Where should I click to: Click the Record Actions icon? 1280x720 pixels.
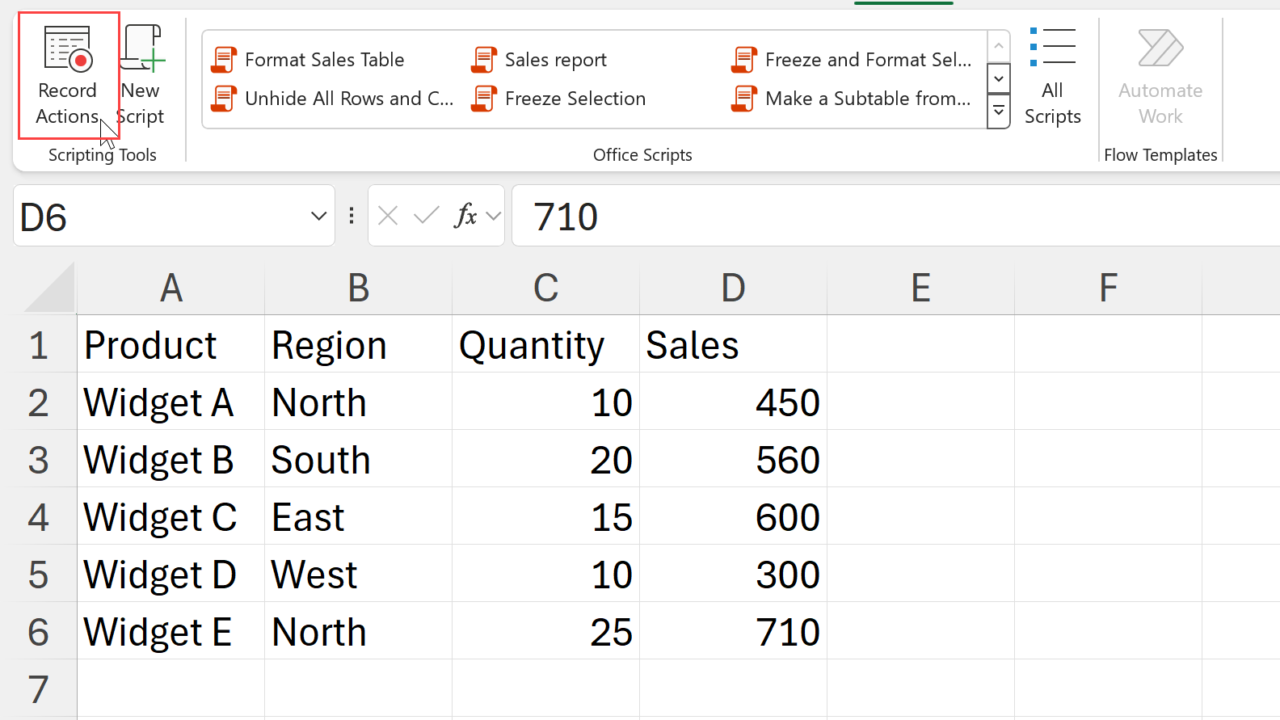[x=68, y=50]
